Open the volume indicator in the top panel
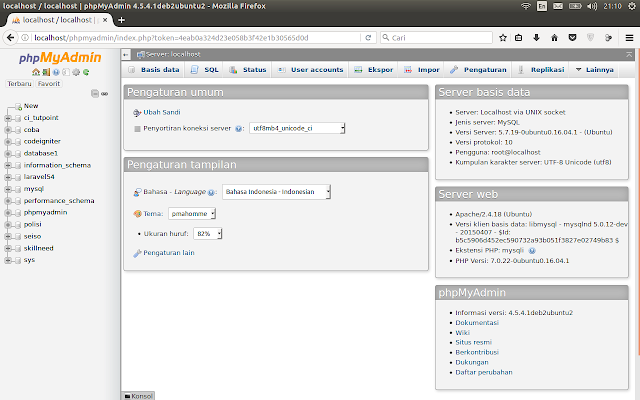 coord(592,6)
